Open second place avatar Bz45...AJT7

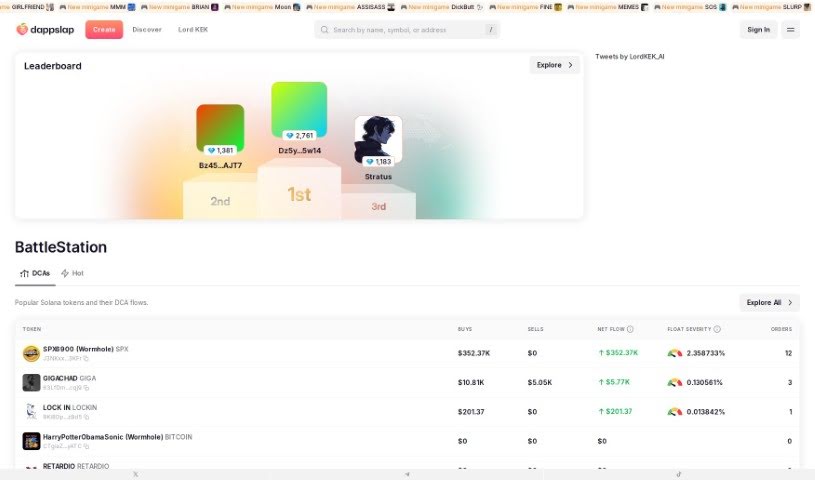click(x=220, y=128)
